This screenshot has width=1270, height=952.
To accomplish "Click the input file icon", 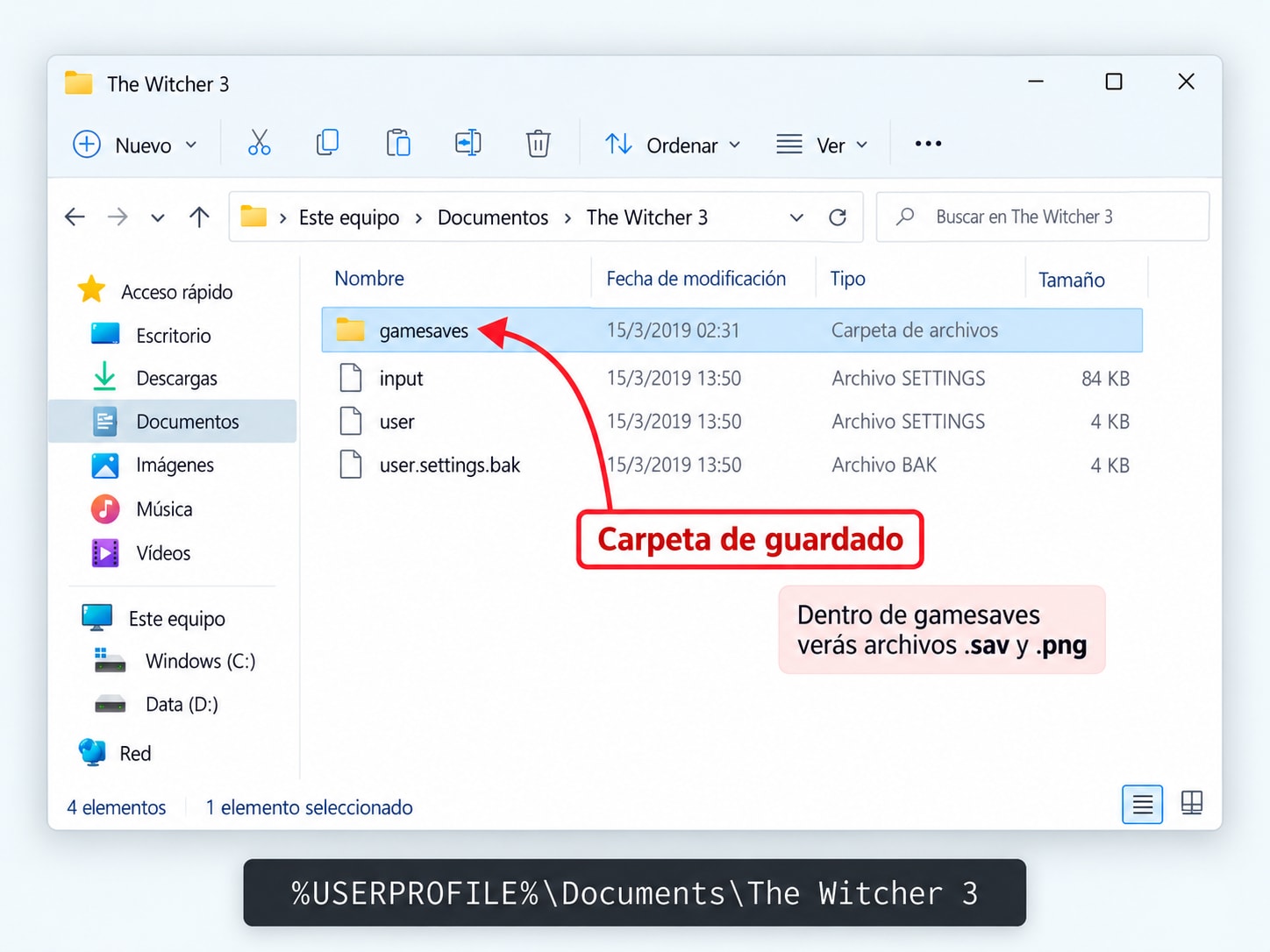I will pos(351,378).
